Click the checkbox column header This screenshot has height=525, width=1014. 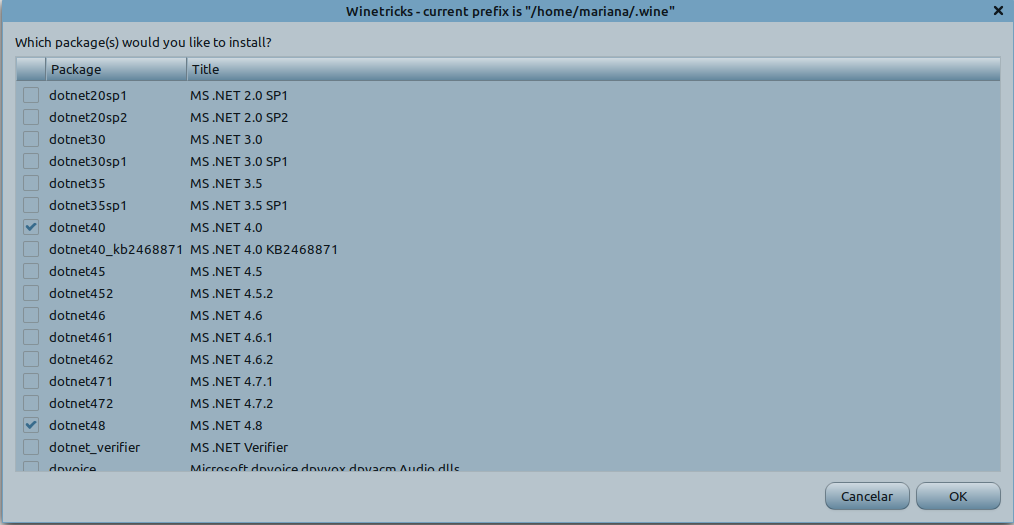[31, 69]
